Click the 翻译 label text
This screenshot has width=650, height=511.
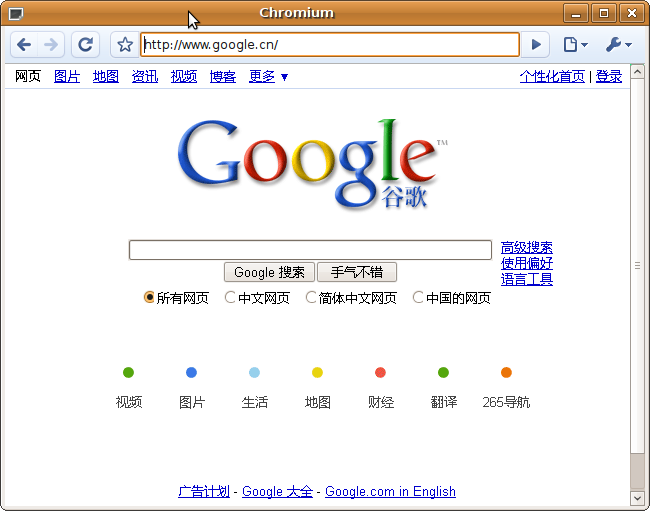tap(444, 402)
